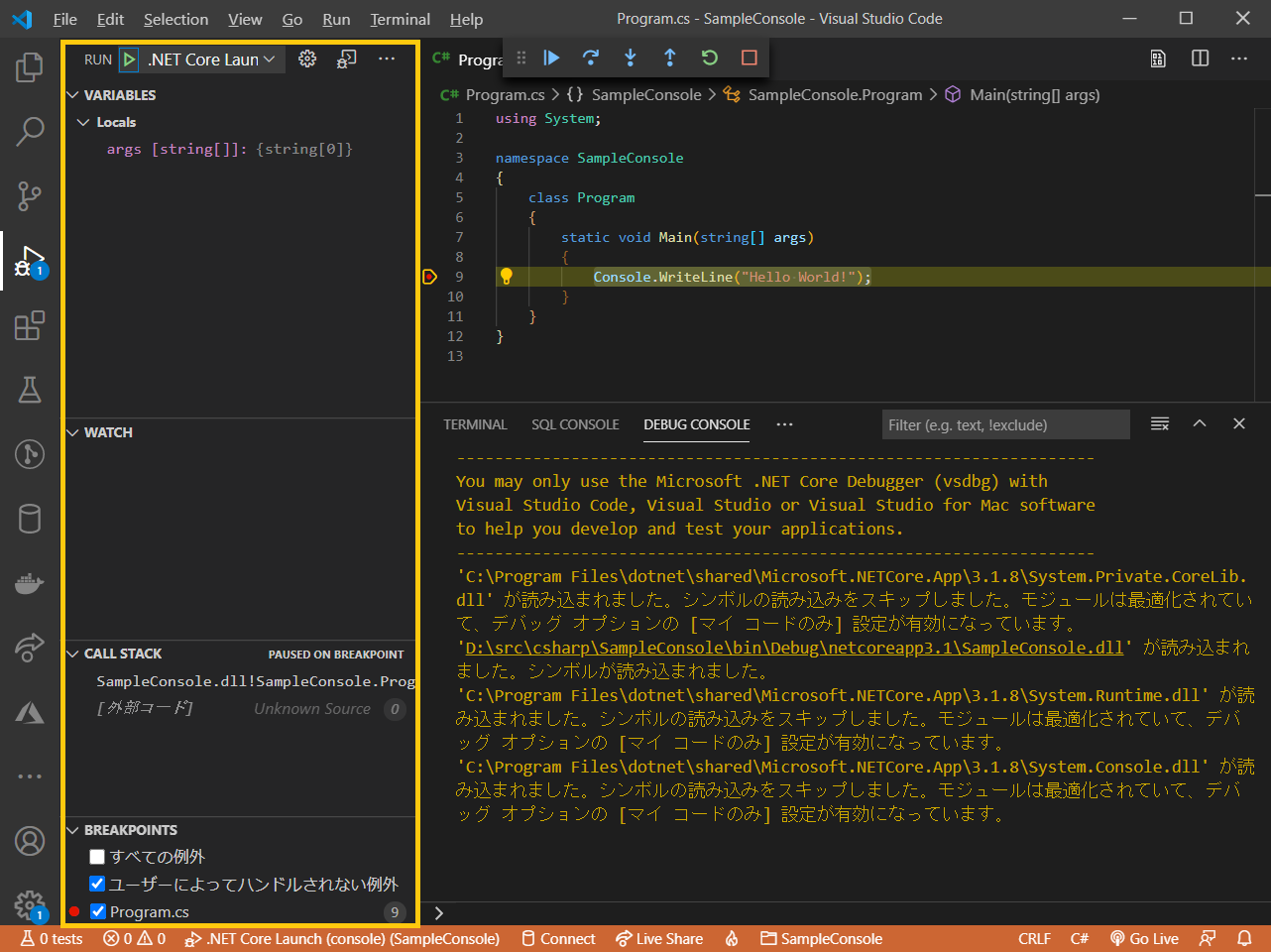Uncheck ユーザーによってハンドルされない例外 breakpoint
Viewport: 1271px width, 952px height.
[x=97, y=884]
